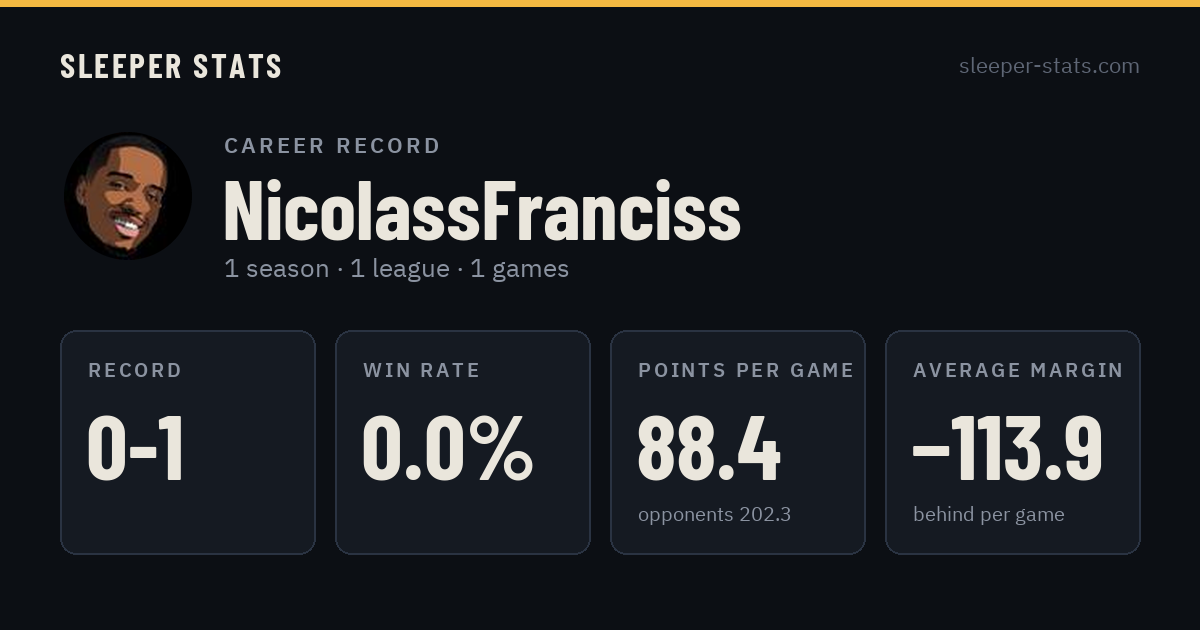The height and width of the screenshot is (630, 1200).
Task: Open the RECORD stat card
Action: pos(188,442)
